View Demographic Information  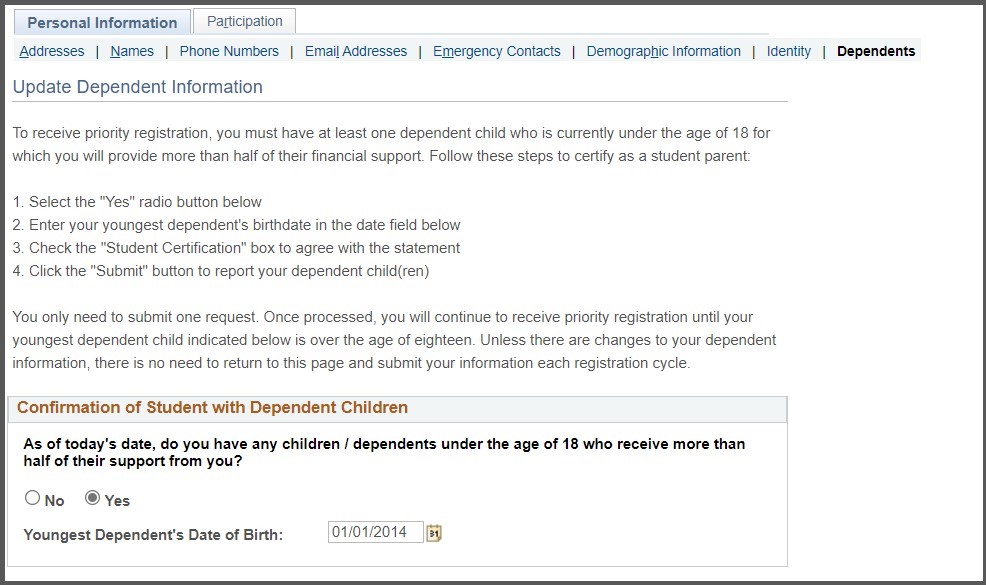tap(663, 51)
